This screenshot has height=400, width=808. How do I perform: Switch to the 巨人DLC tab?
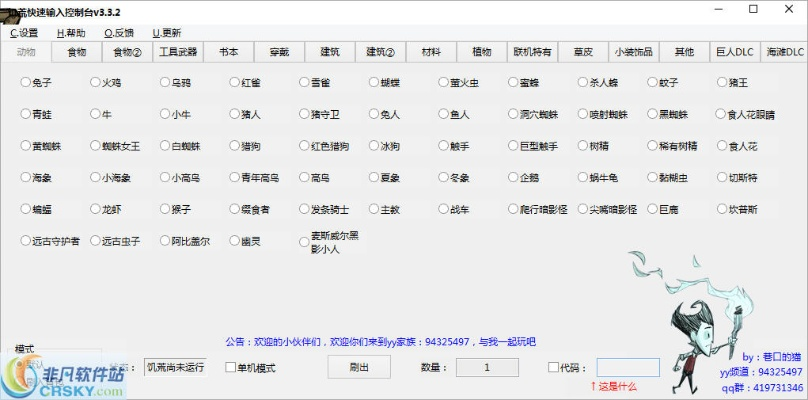click(734, 52)
